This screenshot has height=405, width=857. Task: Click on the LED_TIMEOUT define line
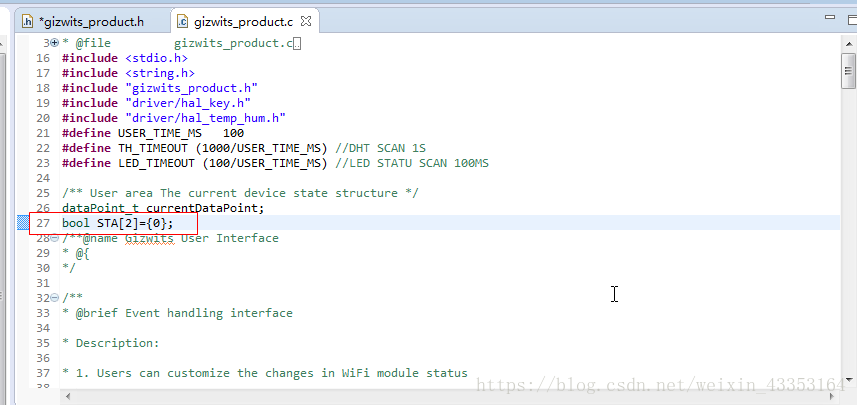point(275,163)
